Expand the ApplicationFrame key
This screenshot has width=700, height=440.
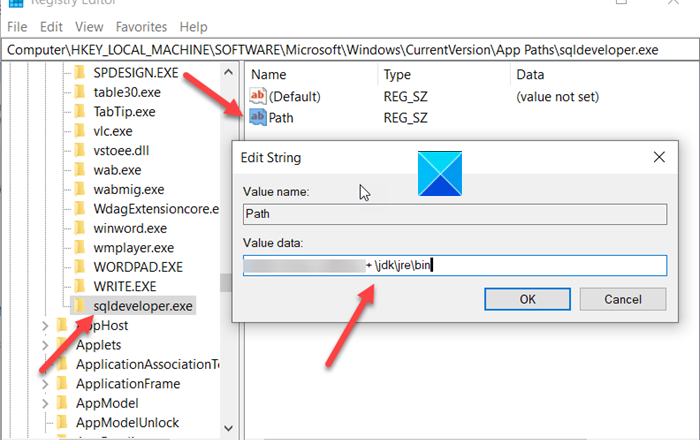pyautogui.click(x=45, y=384)
